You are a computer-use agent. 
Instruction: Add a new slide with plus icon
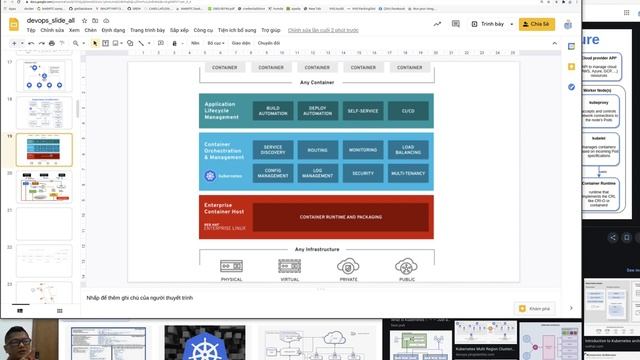[14, 43]
